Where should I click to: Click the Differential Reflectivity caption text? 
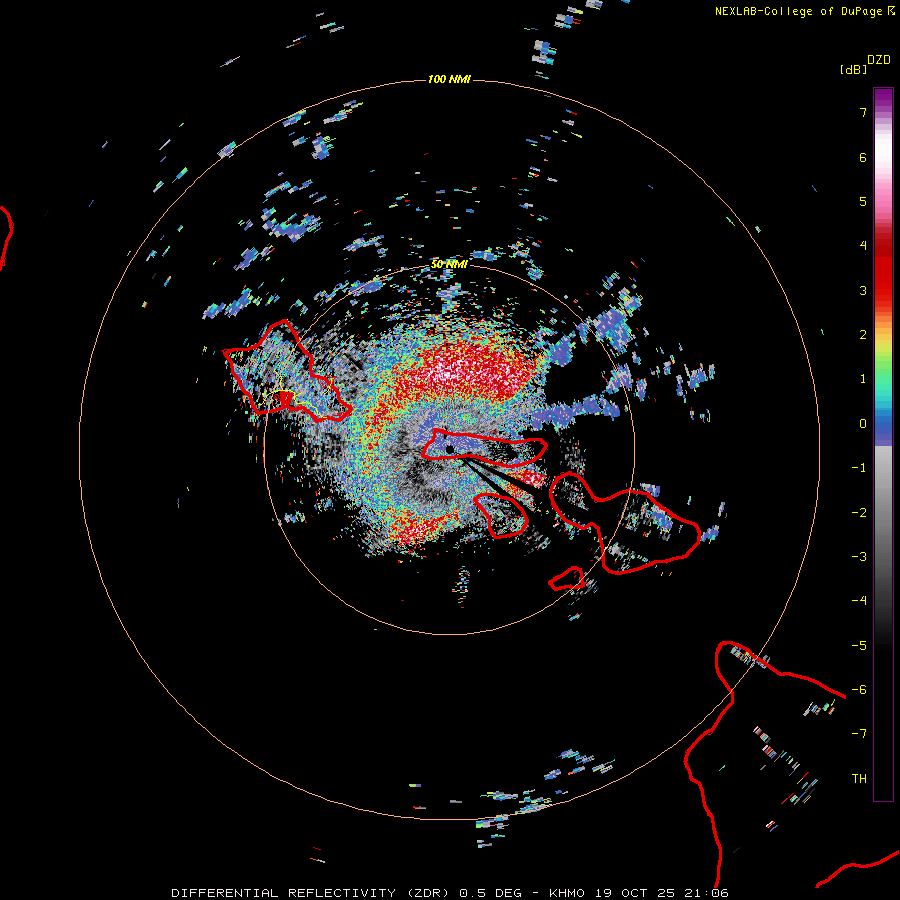point(449,893)
